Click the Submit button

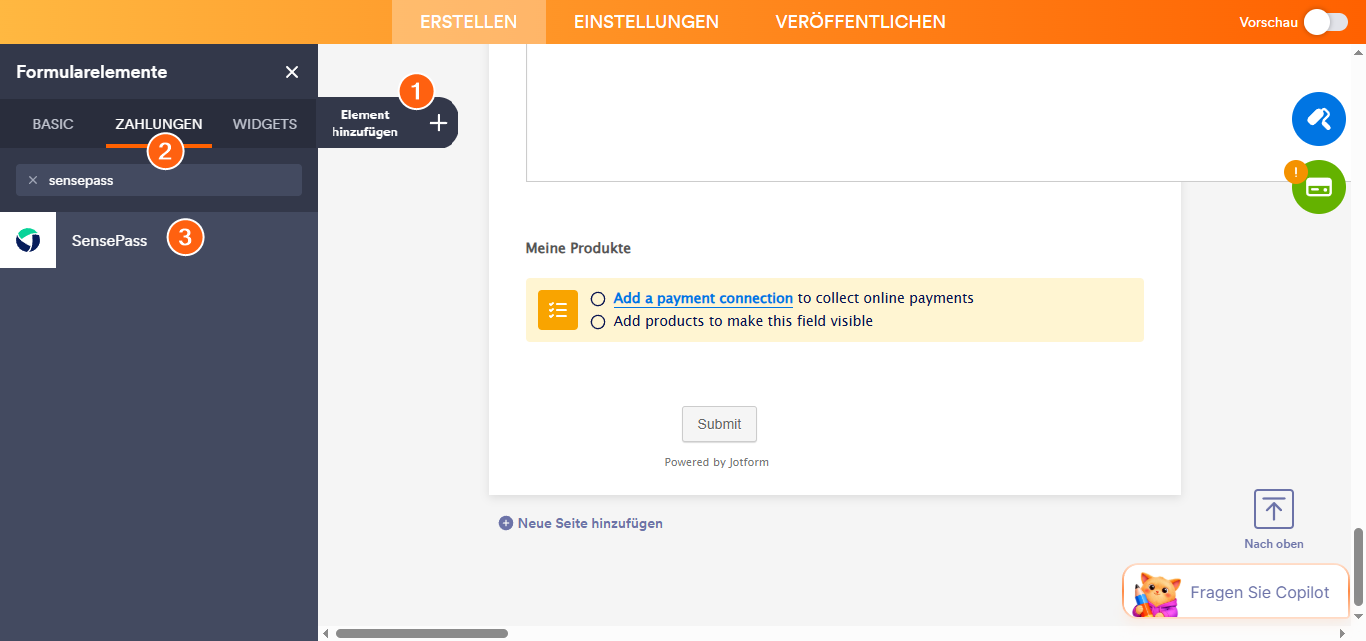[719, 424]
